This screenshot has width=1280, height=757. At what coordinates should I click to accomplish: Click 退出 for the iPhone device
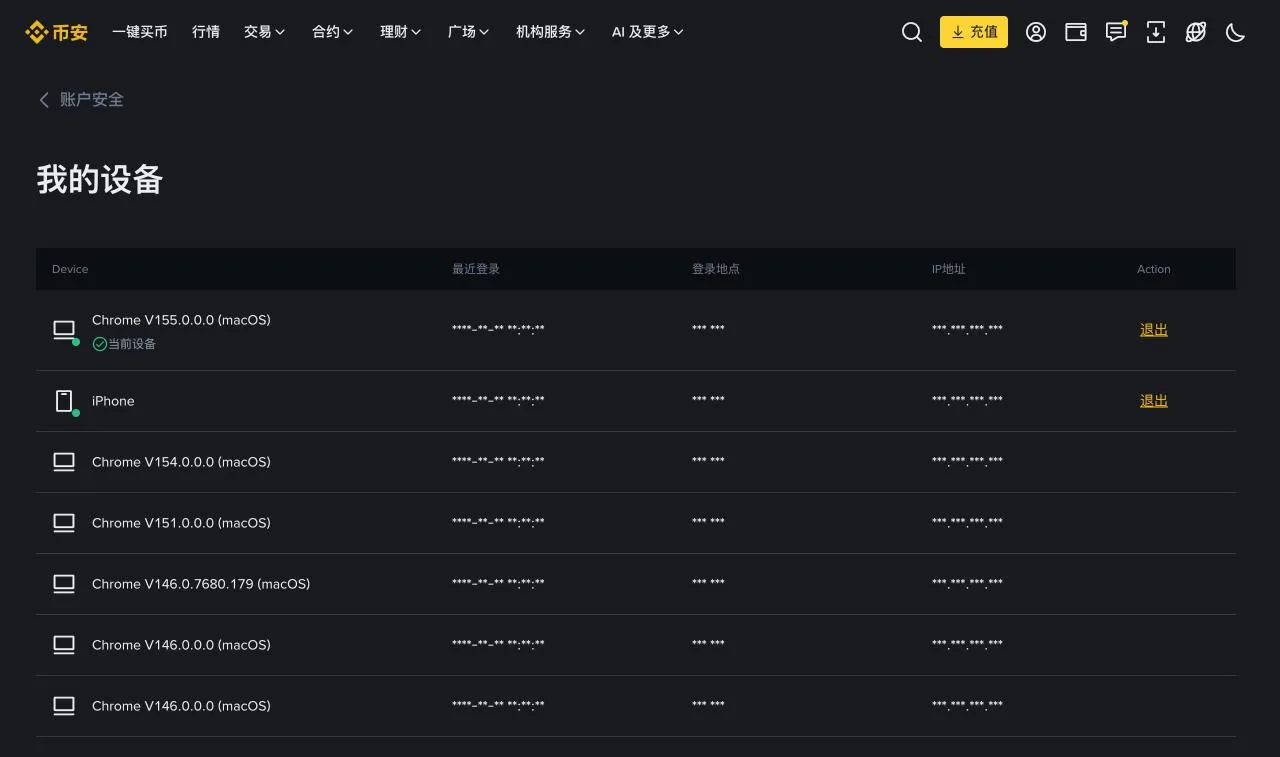tap(1154, 401)
